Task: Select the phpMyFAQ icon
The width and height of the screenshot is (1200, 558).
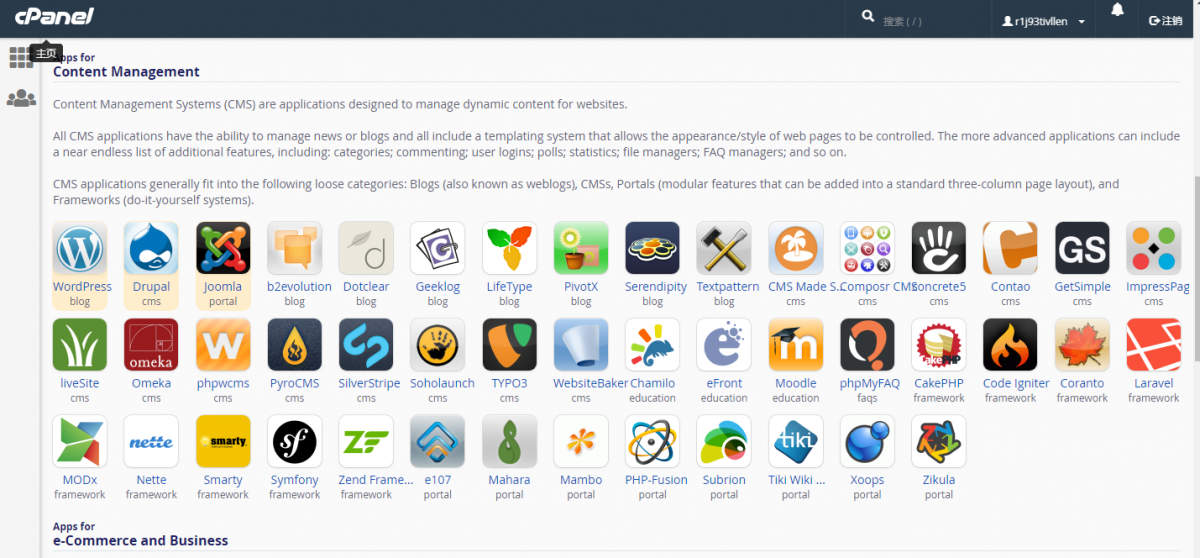Action: pos(867,345)
